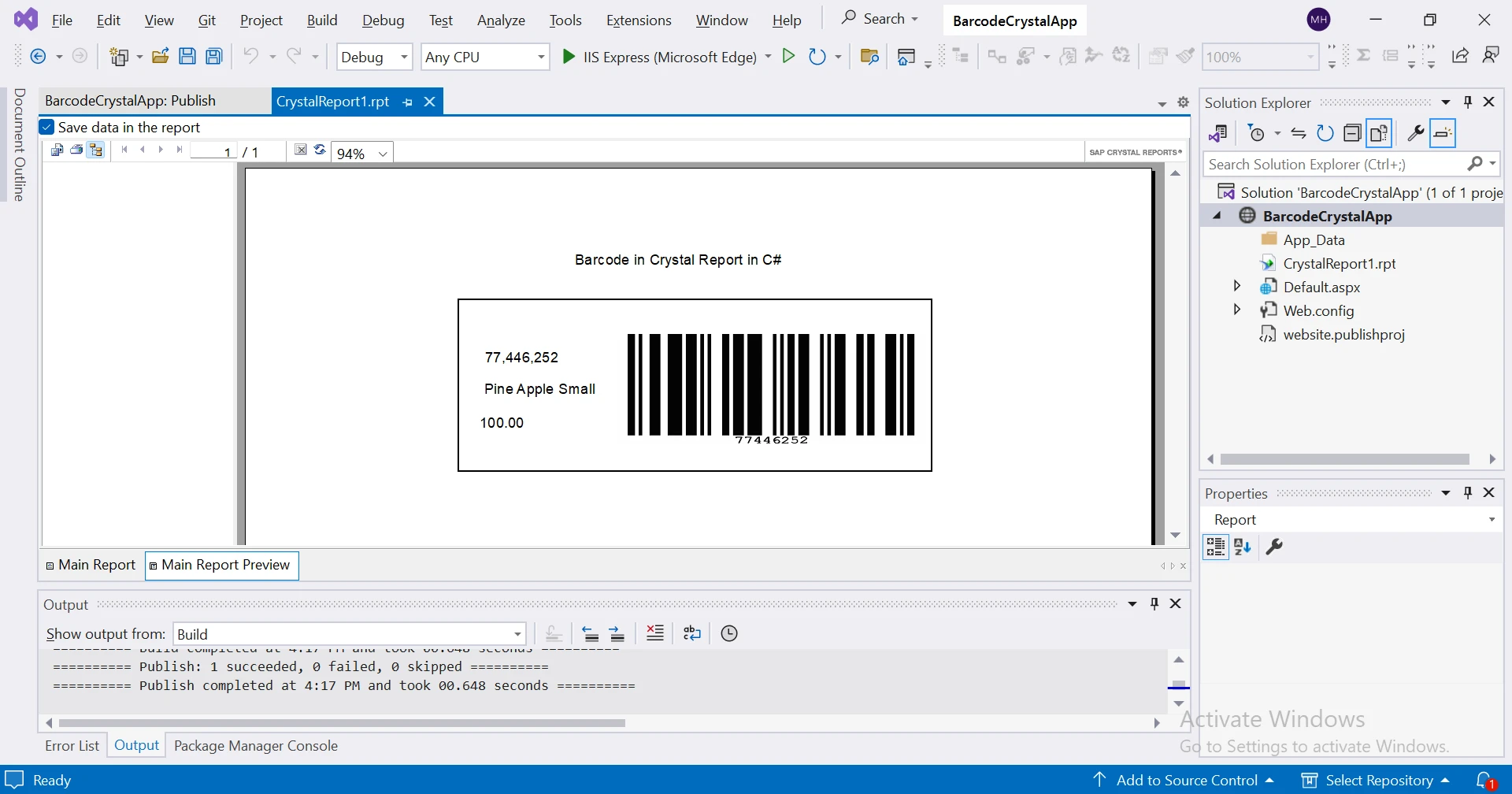Click Add to Source Control
Image resolution: width=1512 pixels, height=794 pixels.
(1186, 780)
